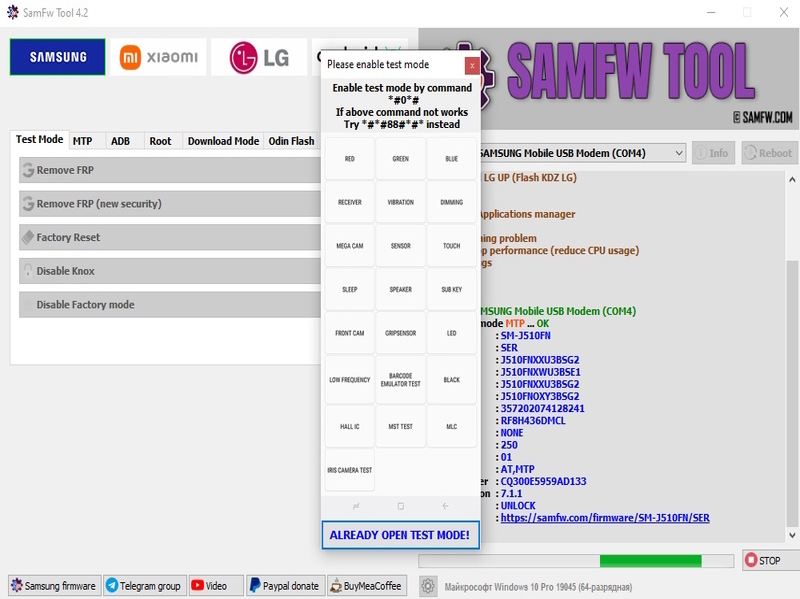This screenshot has height=599, width=800.
Task: Switch to the LG brand logo tab
Action: coord(259,57)
